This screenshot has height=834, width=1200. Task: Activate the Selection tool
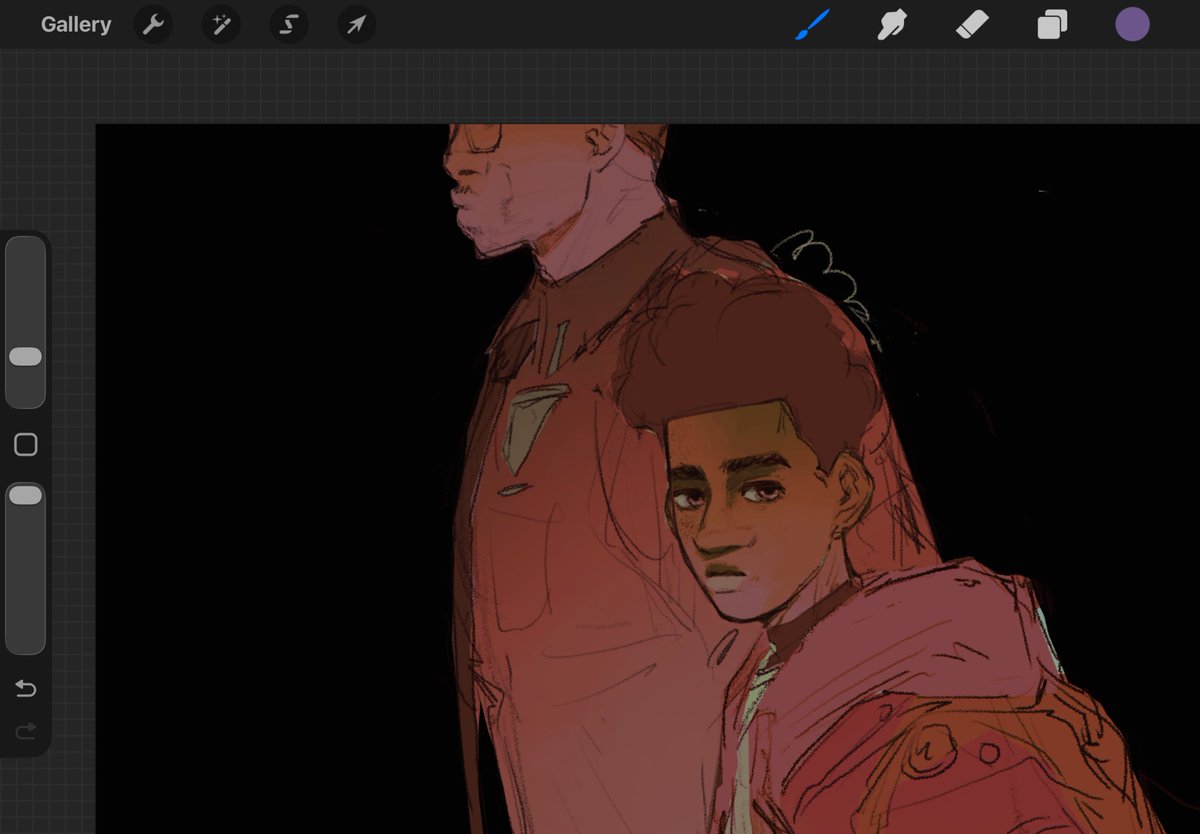point(289,25)
